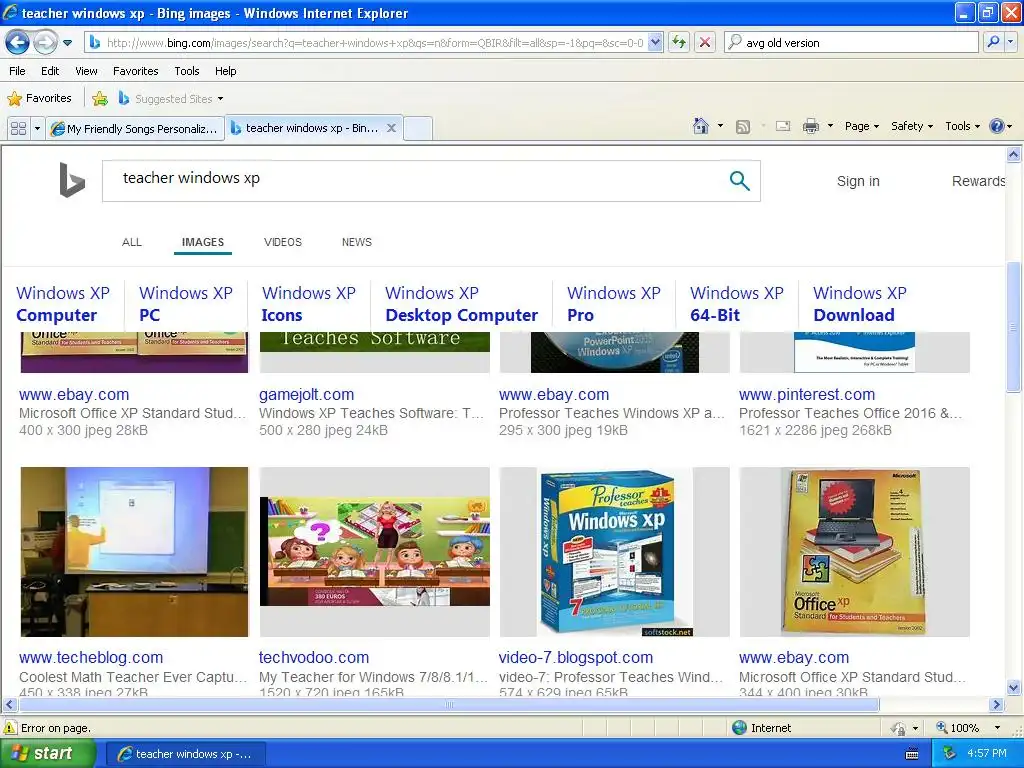Click Windows XP Computer suggestion
Image resolution: width=1024 pixels, height=768 pixels.
pyautogui.click(x=63, y=304)
